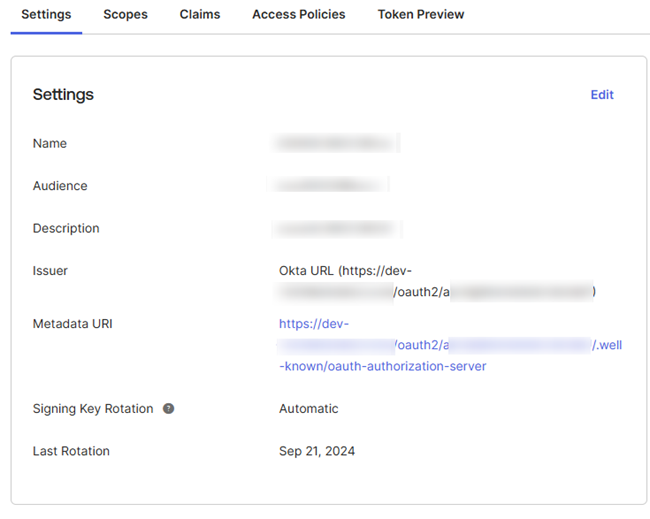Select the Access Policies tab
Screen dimensions: 650x519
click(x=298, y=15)
